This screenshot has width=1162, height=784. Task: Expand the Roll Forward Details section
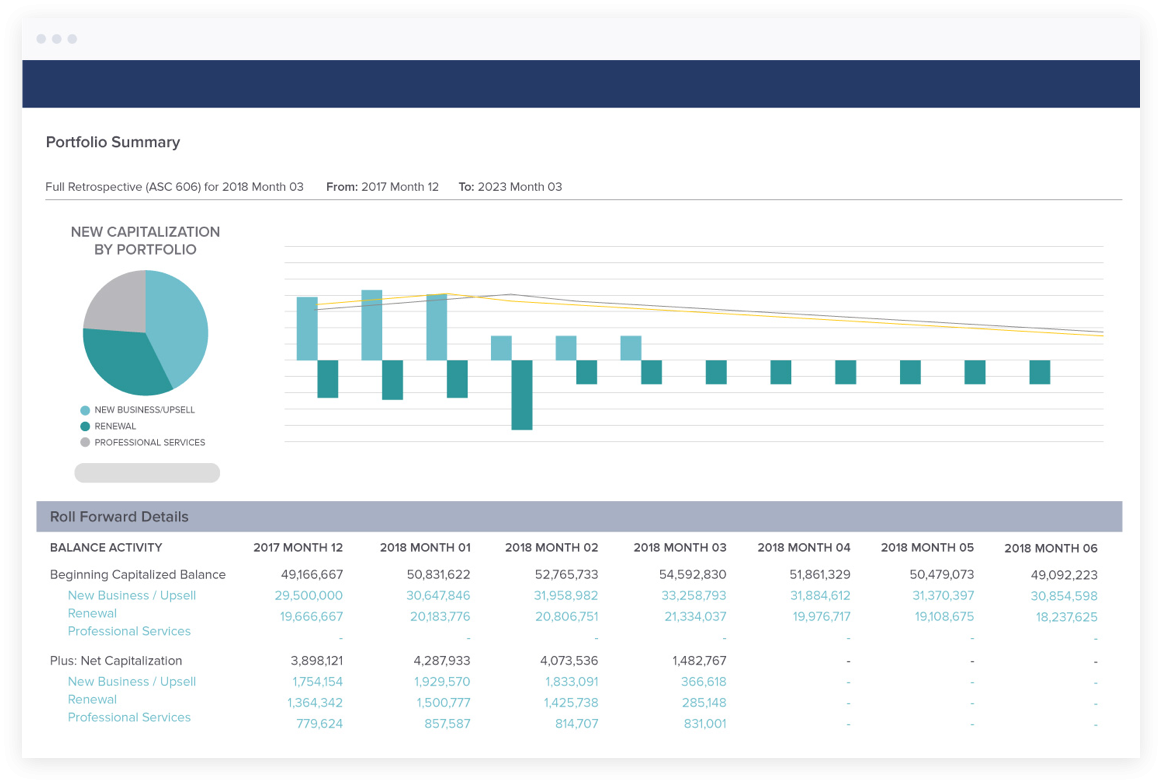coord(119,517)
